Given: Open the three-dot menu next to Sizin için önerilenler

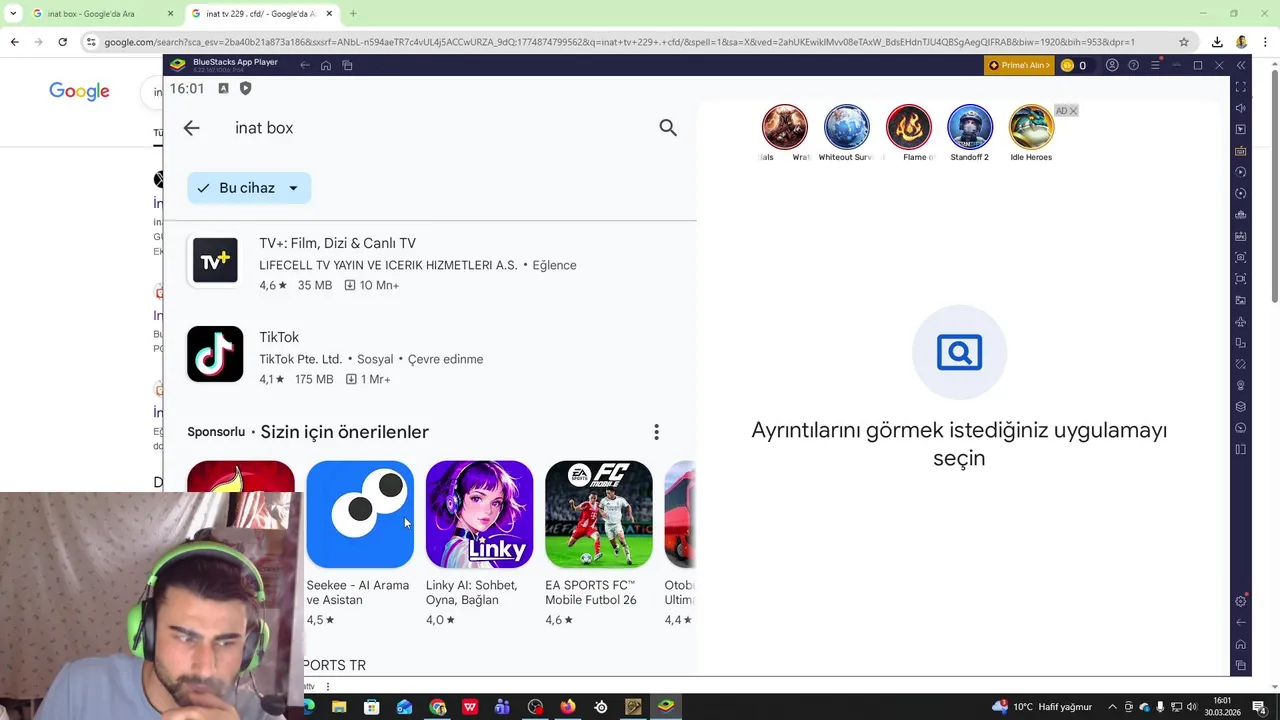Looking at the screenshot, I should [x=656, y=432].
